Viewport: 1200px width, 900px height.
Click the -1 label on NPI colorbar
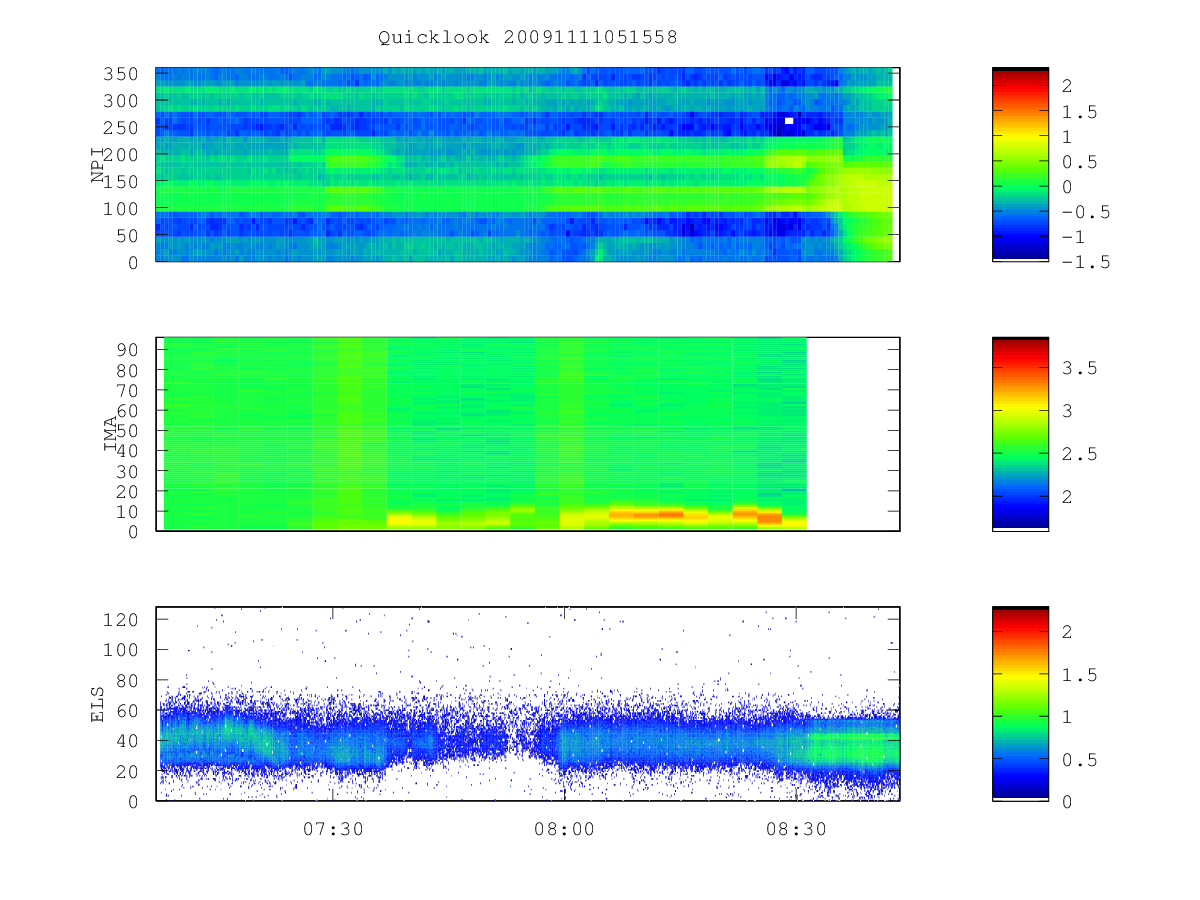tap(1073, 237)
